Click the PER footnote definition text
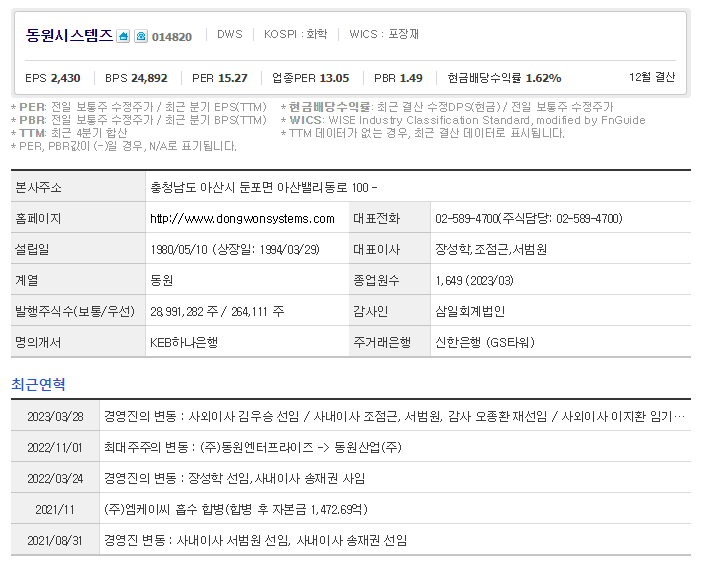 (139, 107)
